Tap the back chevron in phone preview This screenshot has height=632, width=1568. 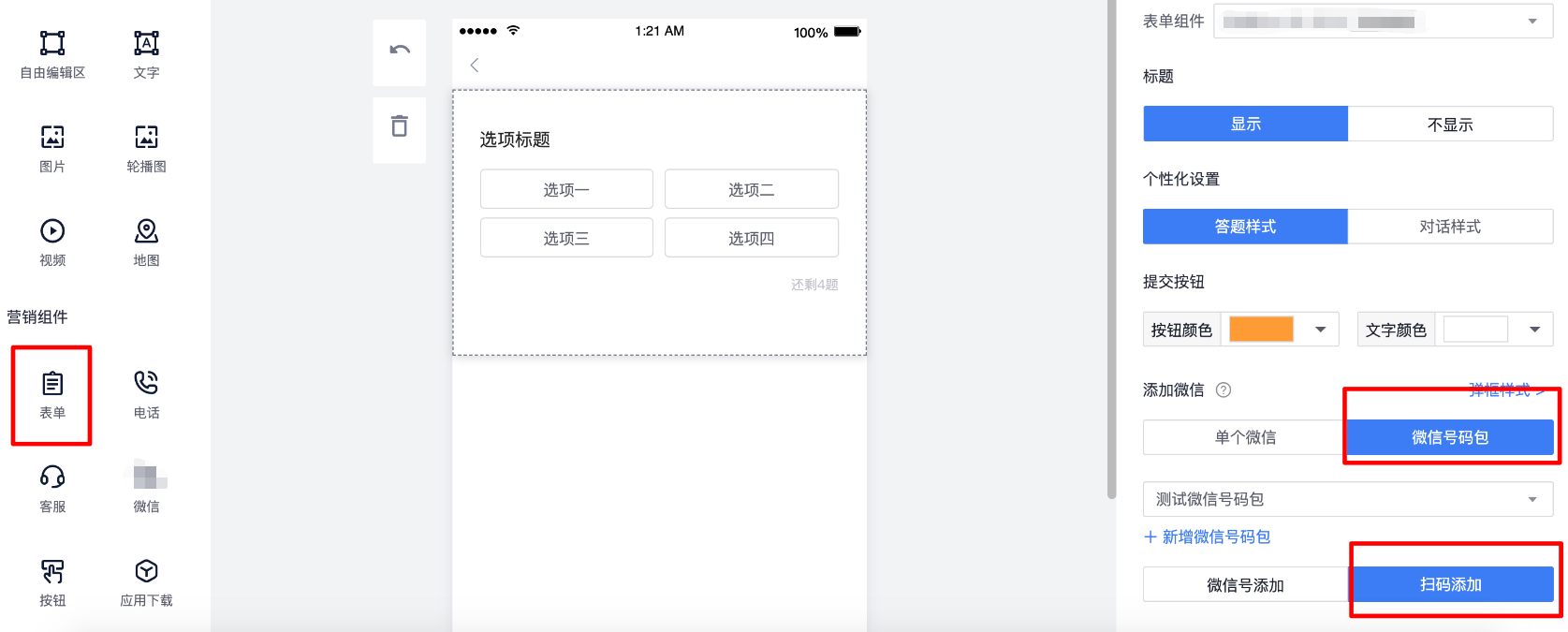tap(475, 65)
